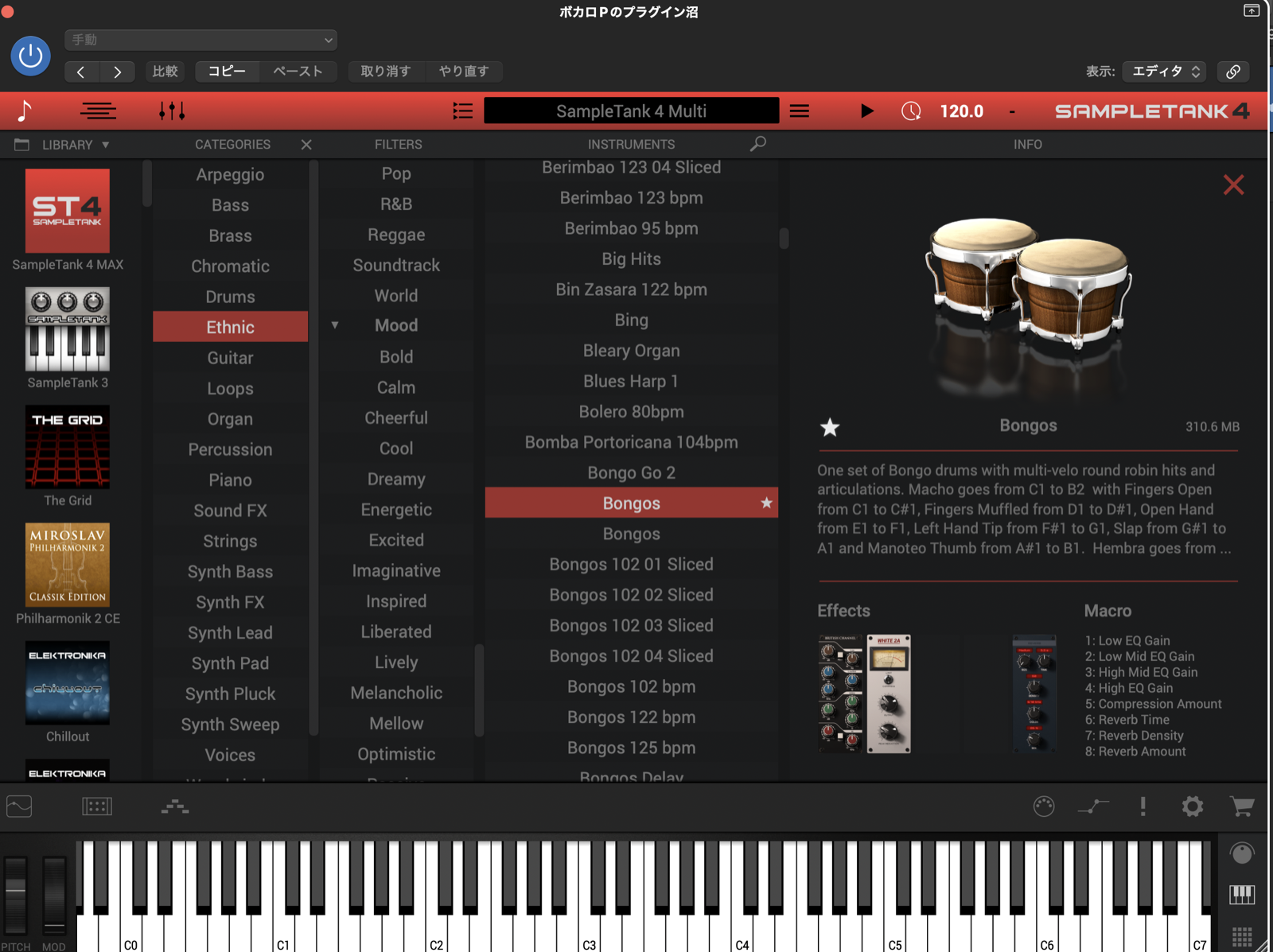Click the SampleTank 4 Multi name field
Image resolution: width=1273 pixels, height=952 pixels.
coord(631,111)
